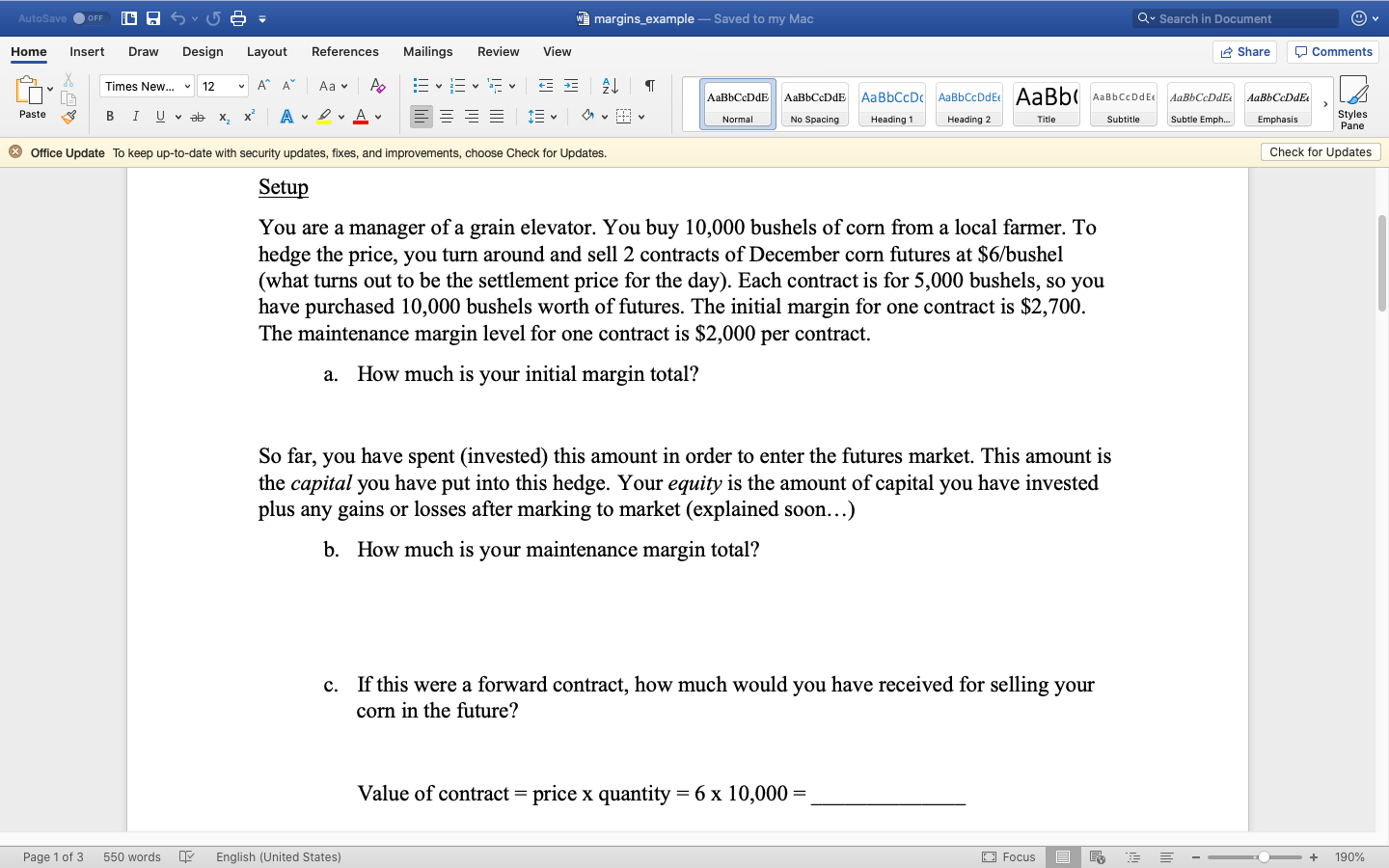Increase font size with larger A icon
The image size is (1389, 868).
coord(263,86)
